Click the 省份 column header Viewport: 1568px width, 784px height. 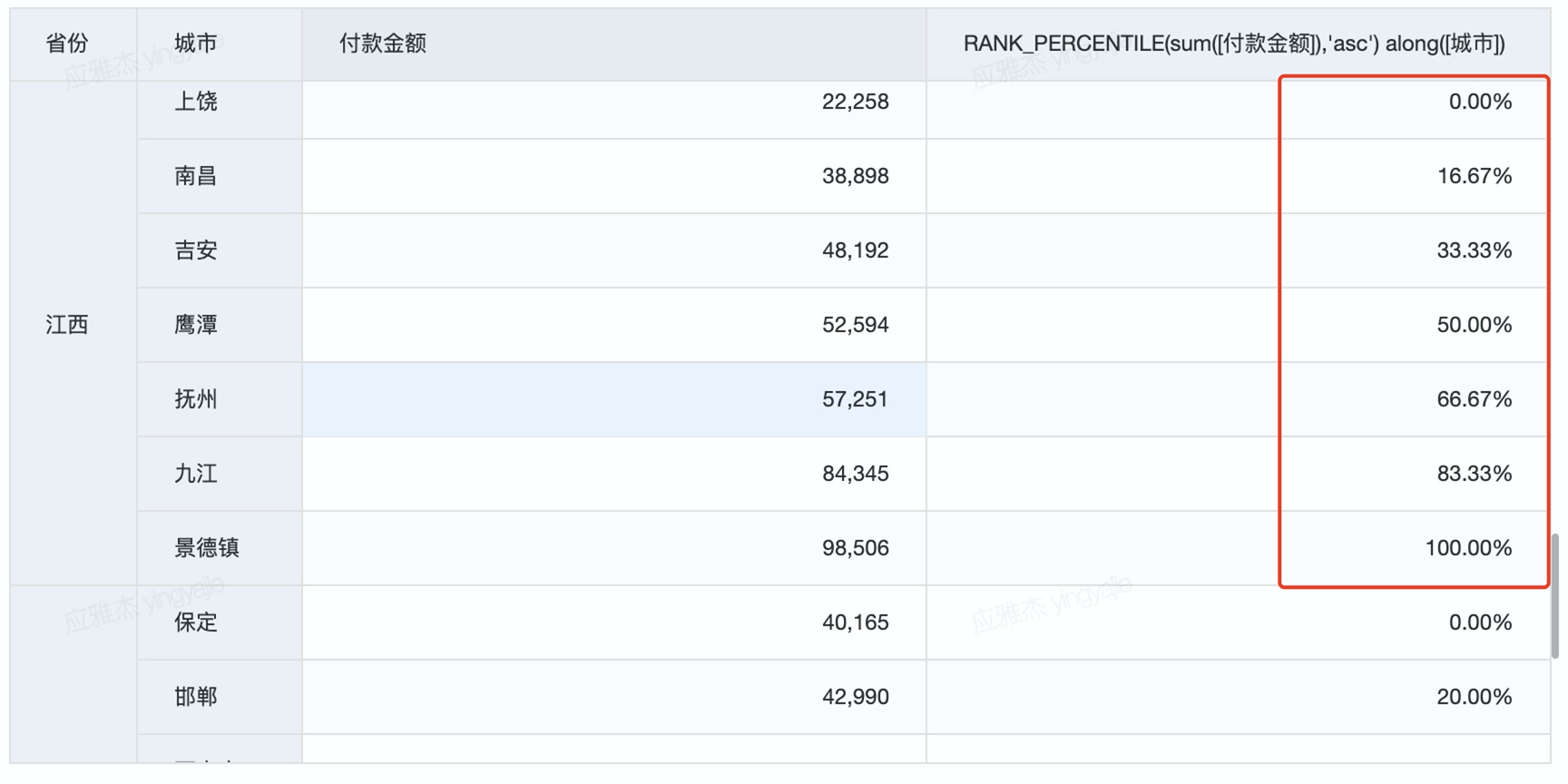[73, 44]
